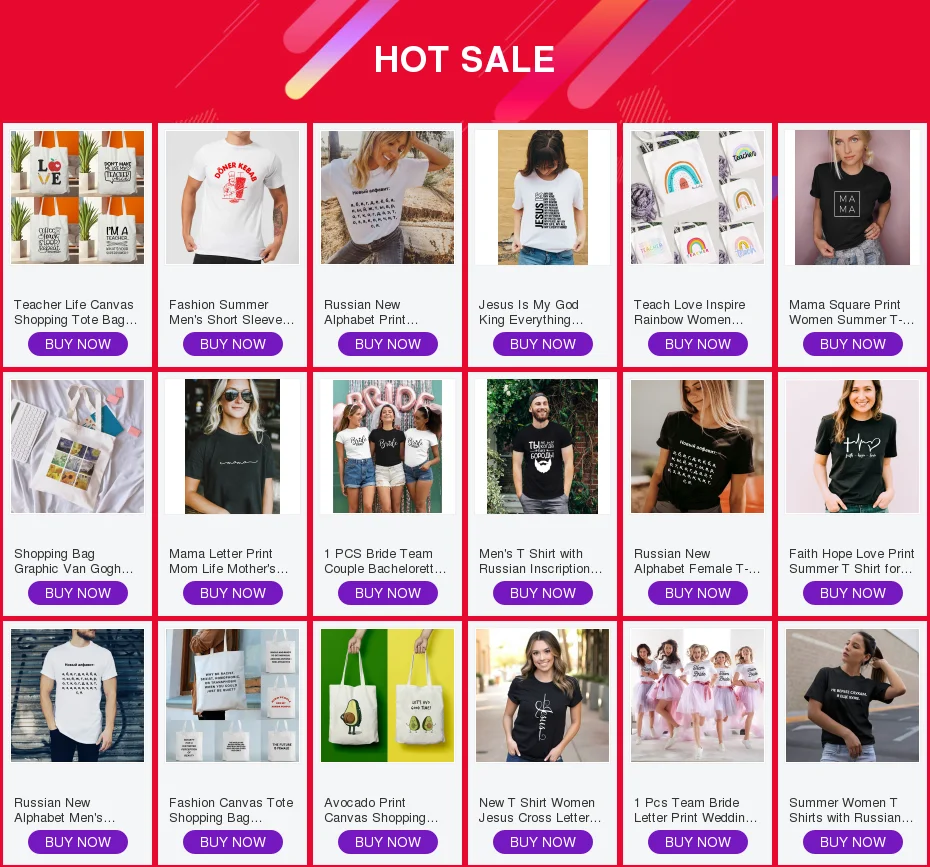Open Teach Love Inspire Rainbow Women title
This screenshot has width=930, height=867.
pos(689,312)
